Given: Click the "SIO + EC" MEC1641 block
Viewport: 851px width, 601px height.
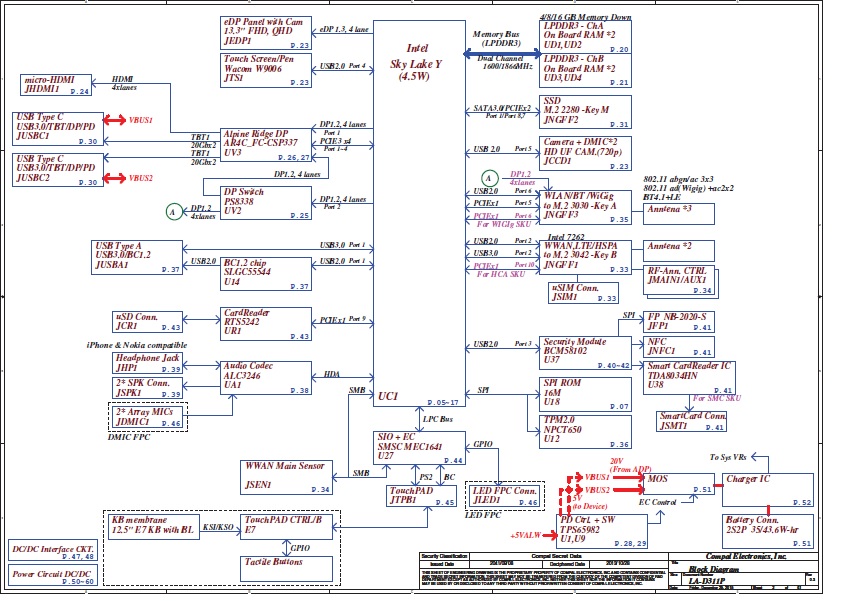Looking at the screenshot, I should pos(420,448).
